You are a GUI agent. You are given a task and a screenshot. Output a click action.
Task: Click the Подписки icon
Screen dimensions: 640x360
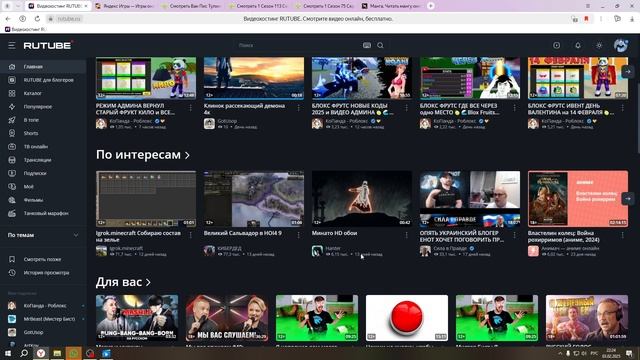click(x=12, y=173)
